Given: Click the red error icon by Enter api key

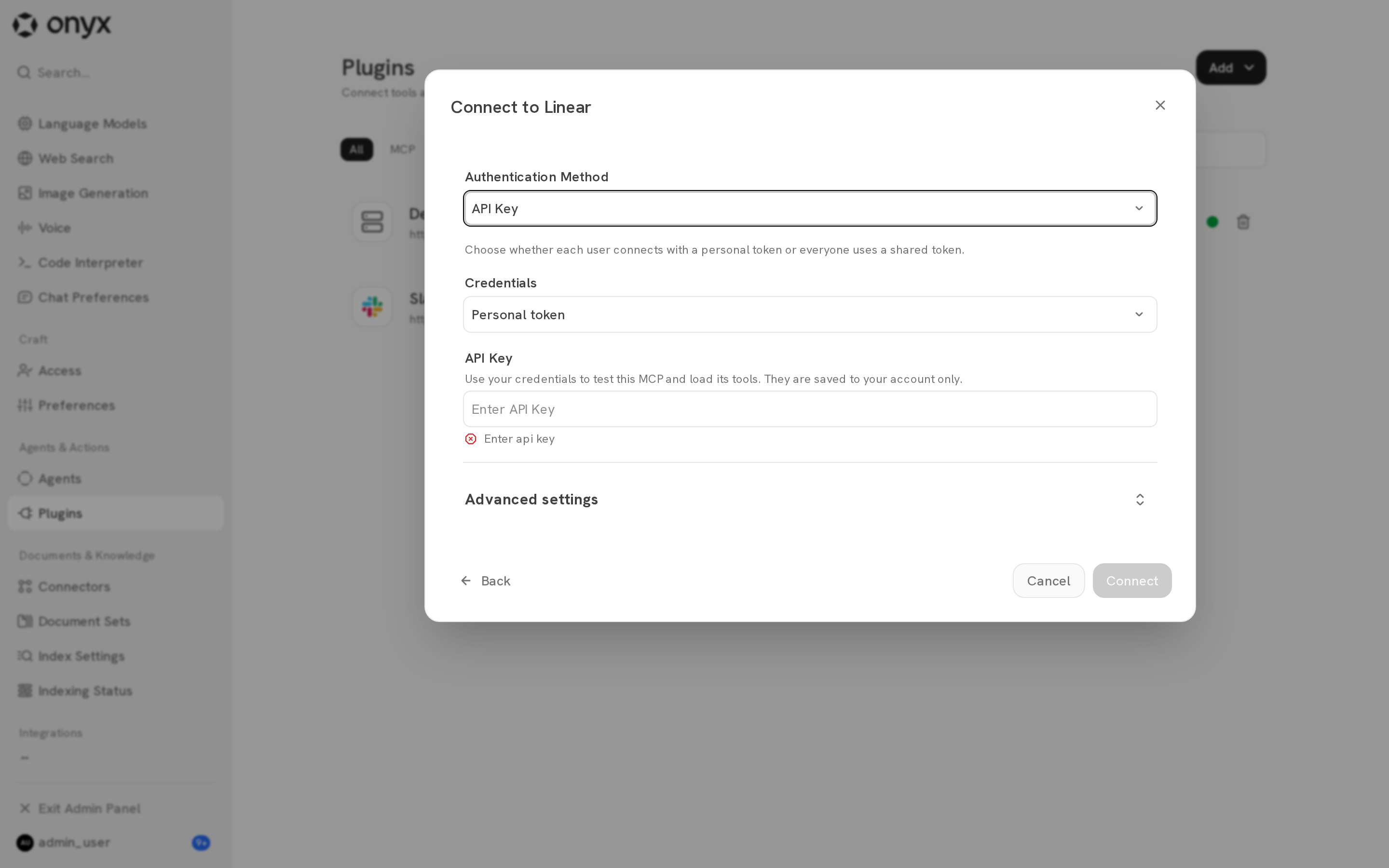Looking at the screenshot, I should coord(471,439).
